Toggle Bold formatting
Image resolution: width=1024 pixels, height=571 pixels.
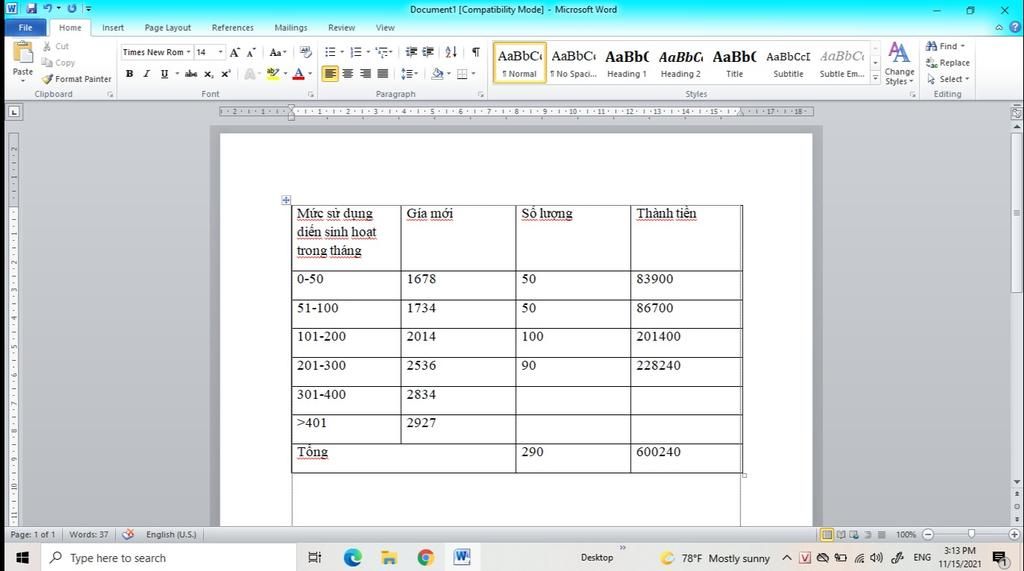pyautogui.click(x=129, y=74)
